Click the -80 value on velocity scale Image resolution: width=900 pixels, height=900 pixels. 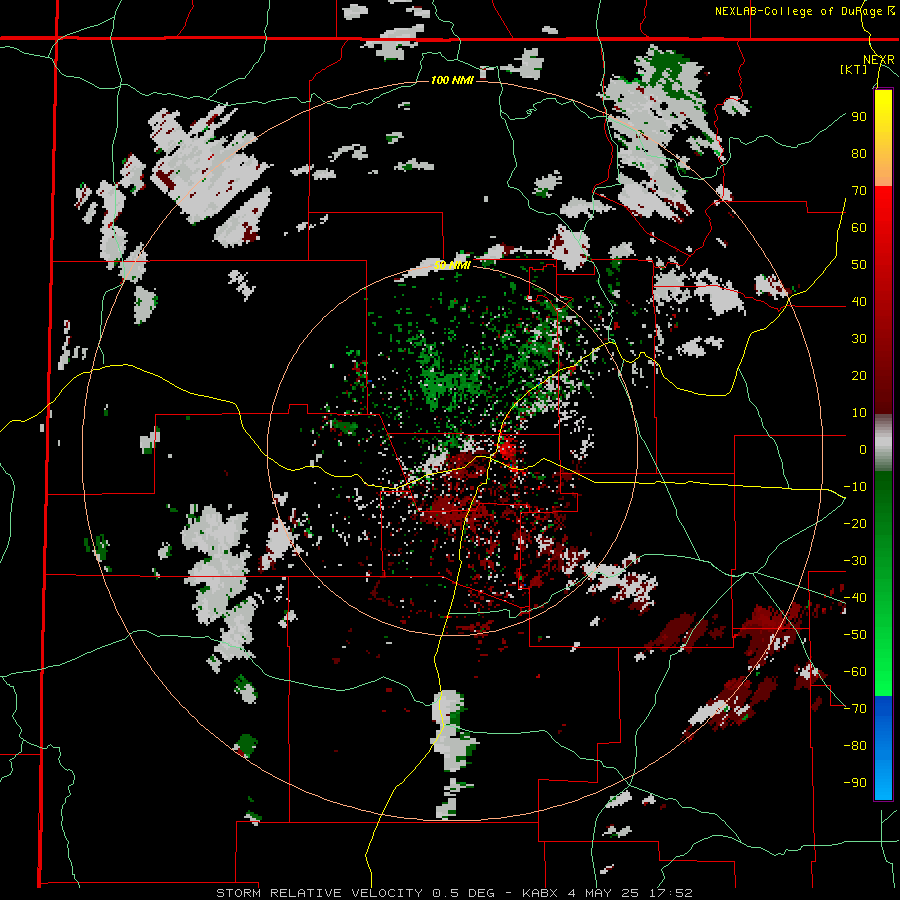855,746
